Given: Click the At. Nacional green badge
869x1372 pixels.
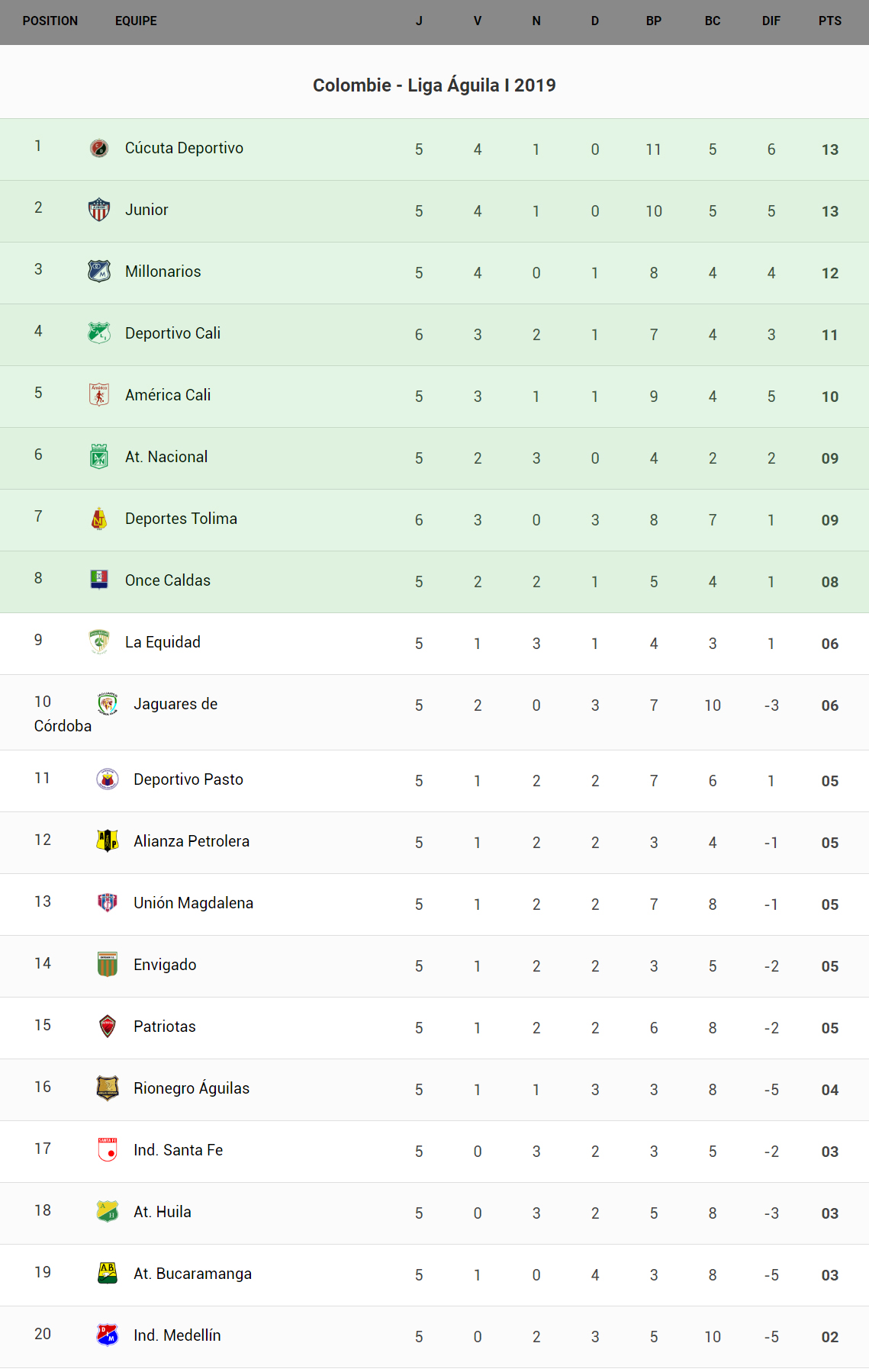Looking at the screenshot, I should coord(99,457).
